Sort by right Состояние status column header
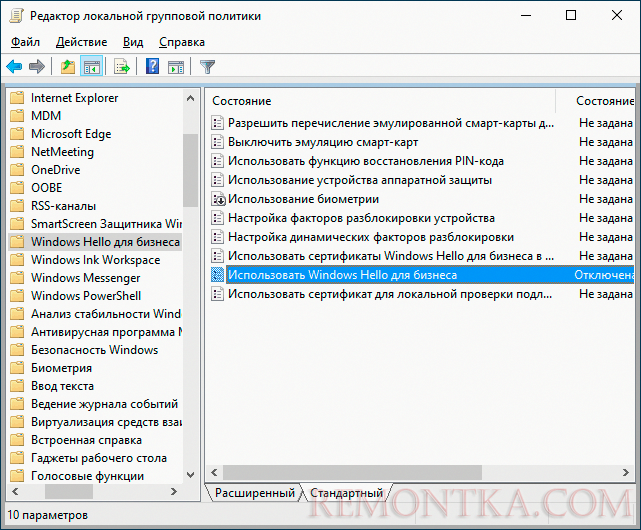This screenshot has width=641, height=530. pyautogui.click(x=604, y=101)
